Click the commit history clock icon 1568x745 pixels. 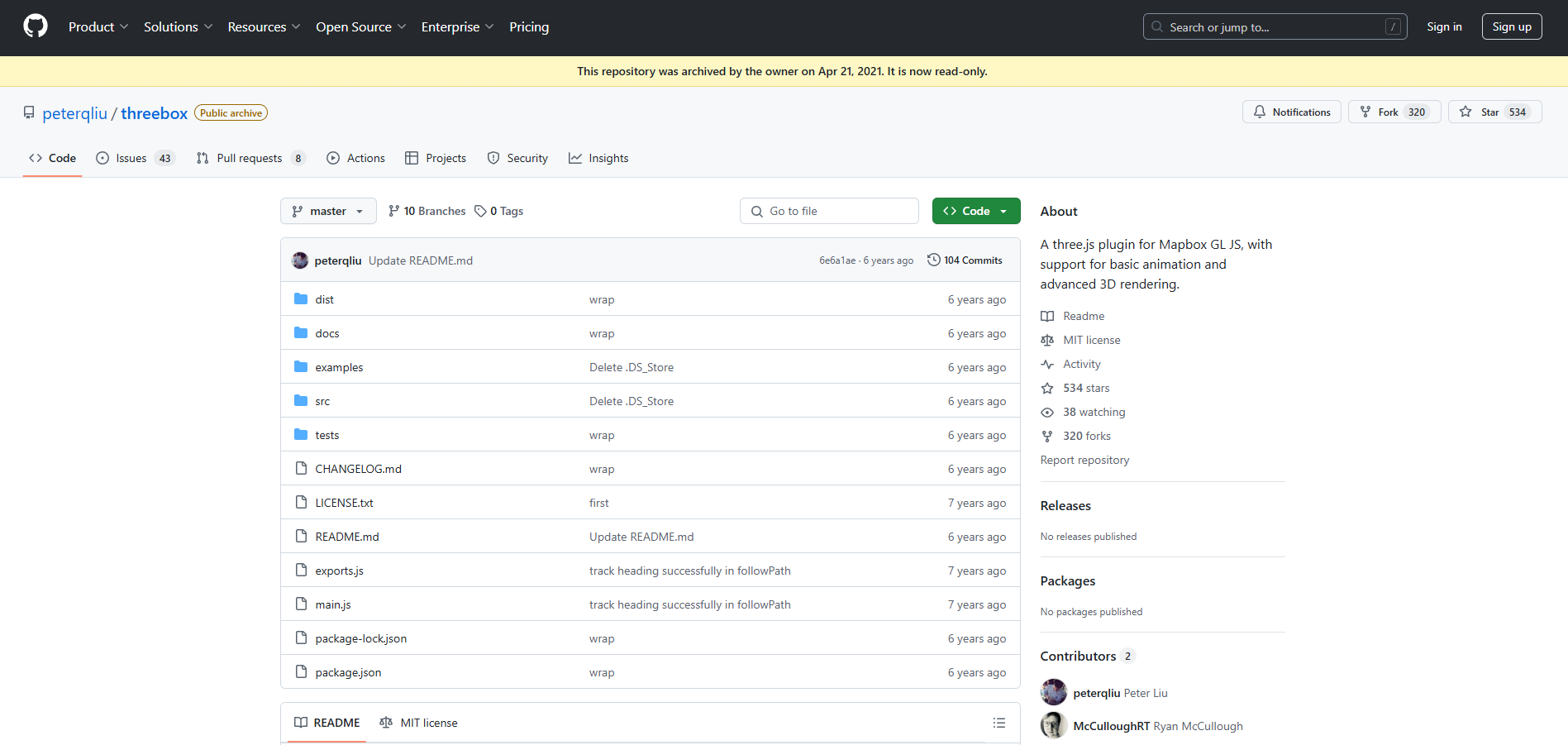933,260
